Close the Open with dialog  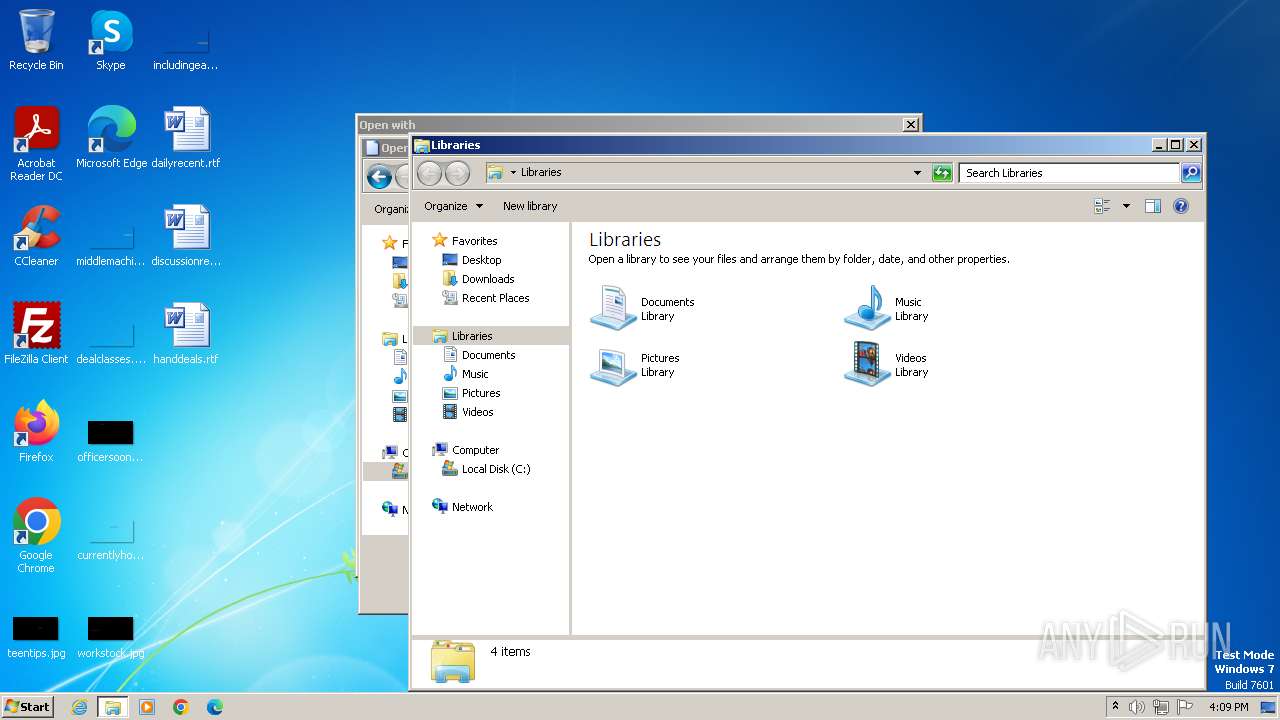click(910, 125)
